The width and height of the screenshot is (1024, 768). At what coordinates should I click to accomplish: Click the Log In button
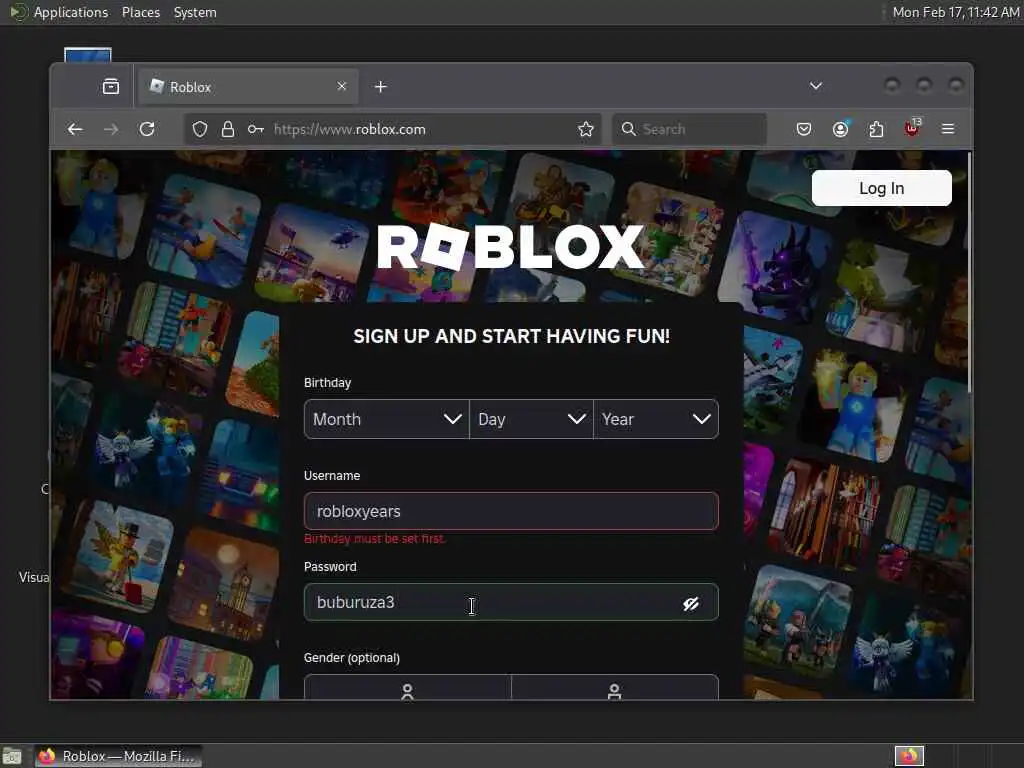(882, 188)
